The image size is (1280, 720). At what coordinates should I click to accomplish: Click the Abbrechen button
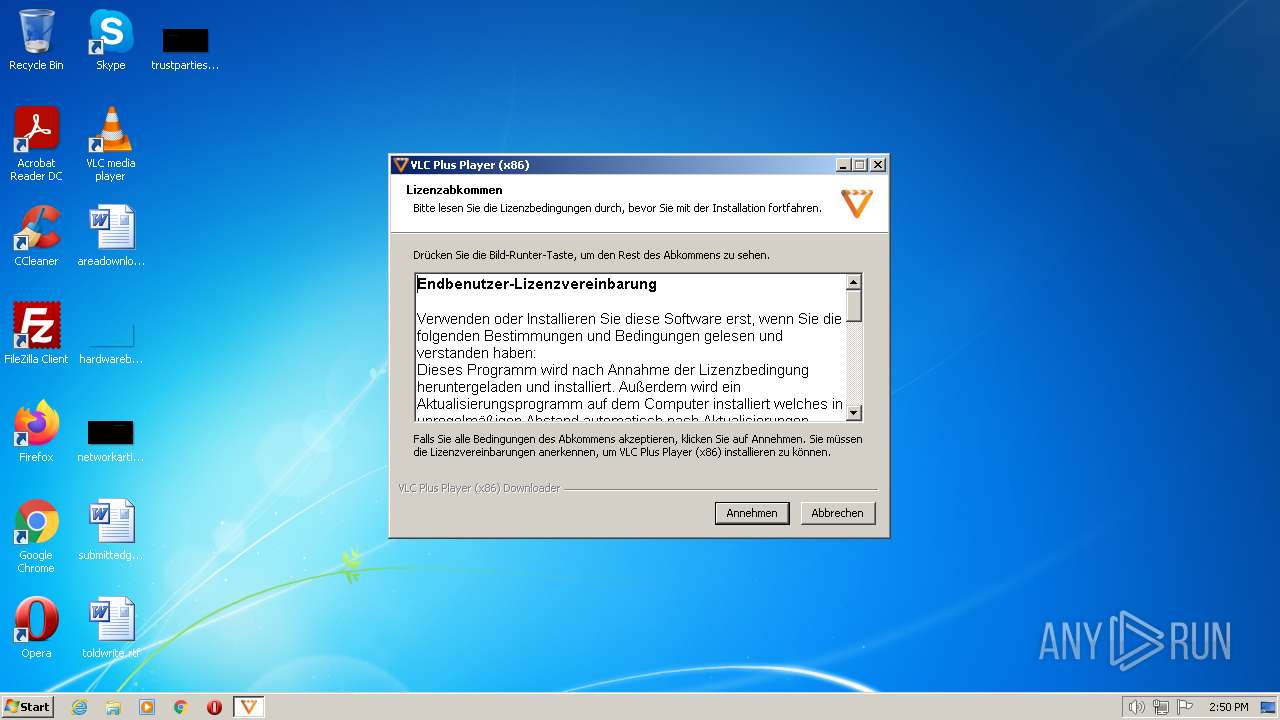point(838,513)
